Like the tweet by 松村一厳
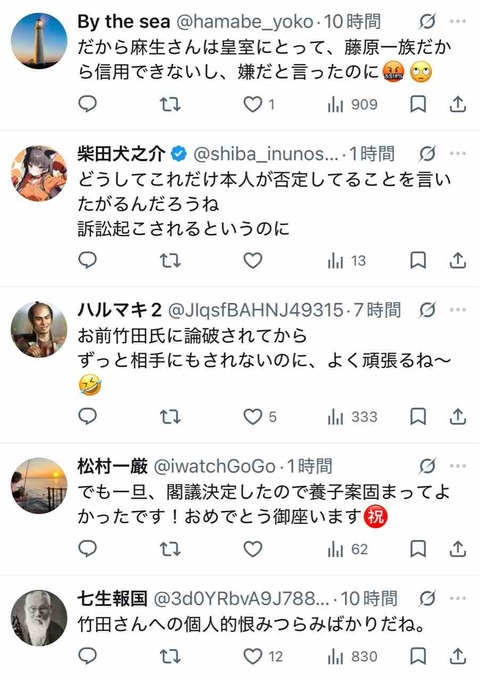 tap(252, 549)
